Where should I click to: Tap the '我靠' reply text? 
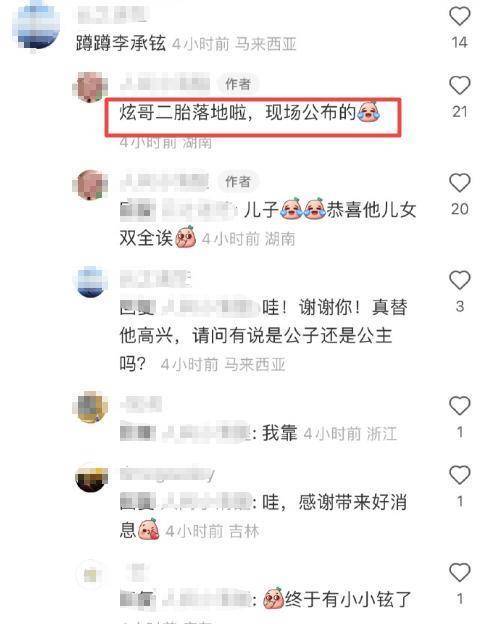[280, 433]
